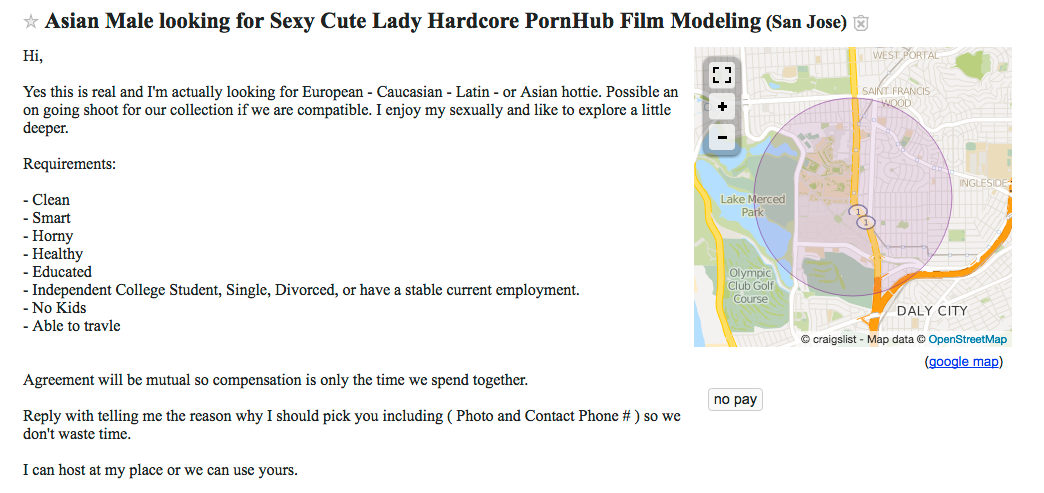Viewport: 1044px width, 493px height.
Task: Hide this posting using the icon after (San Jose)
Action: point(860,23)
